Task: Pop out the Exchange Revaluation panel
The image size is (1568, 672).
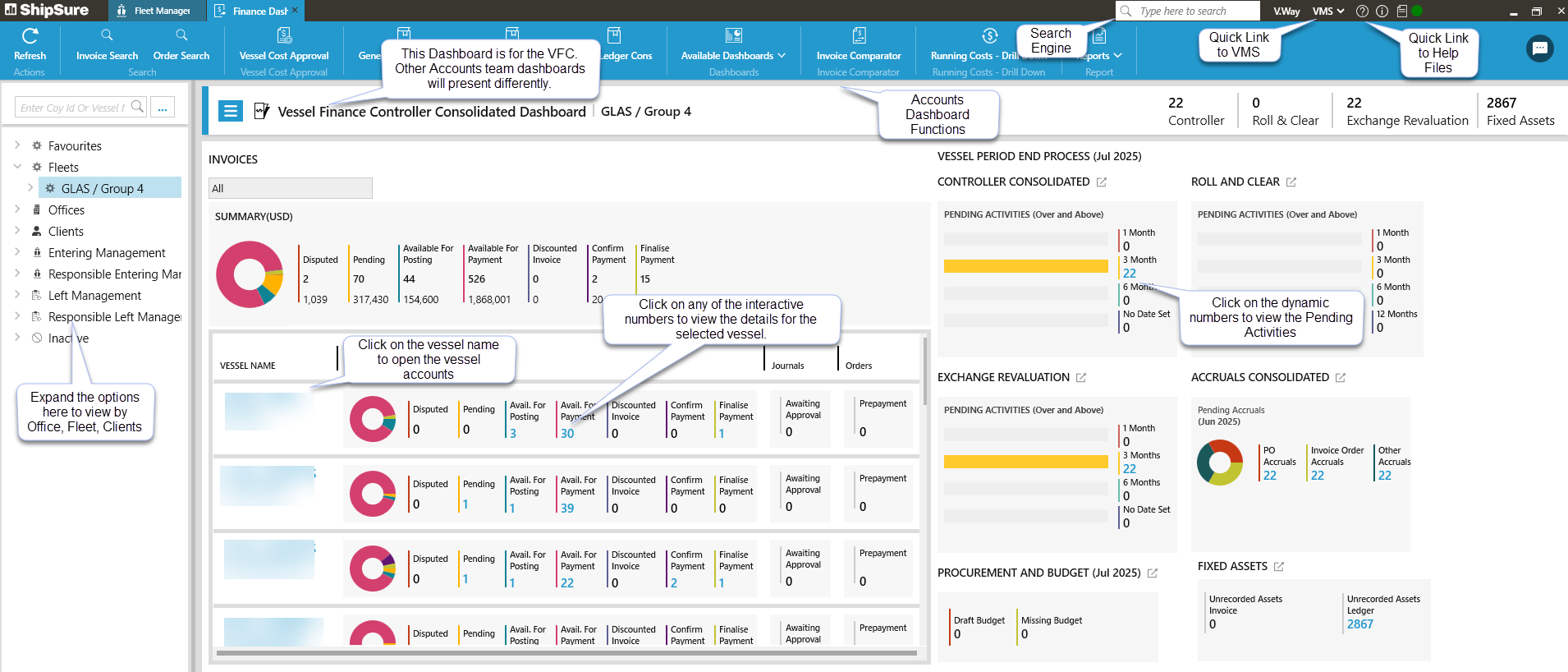Action: [1081, 378]
